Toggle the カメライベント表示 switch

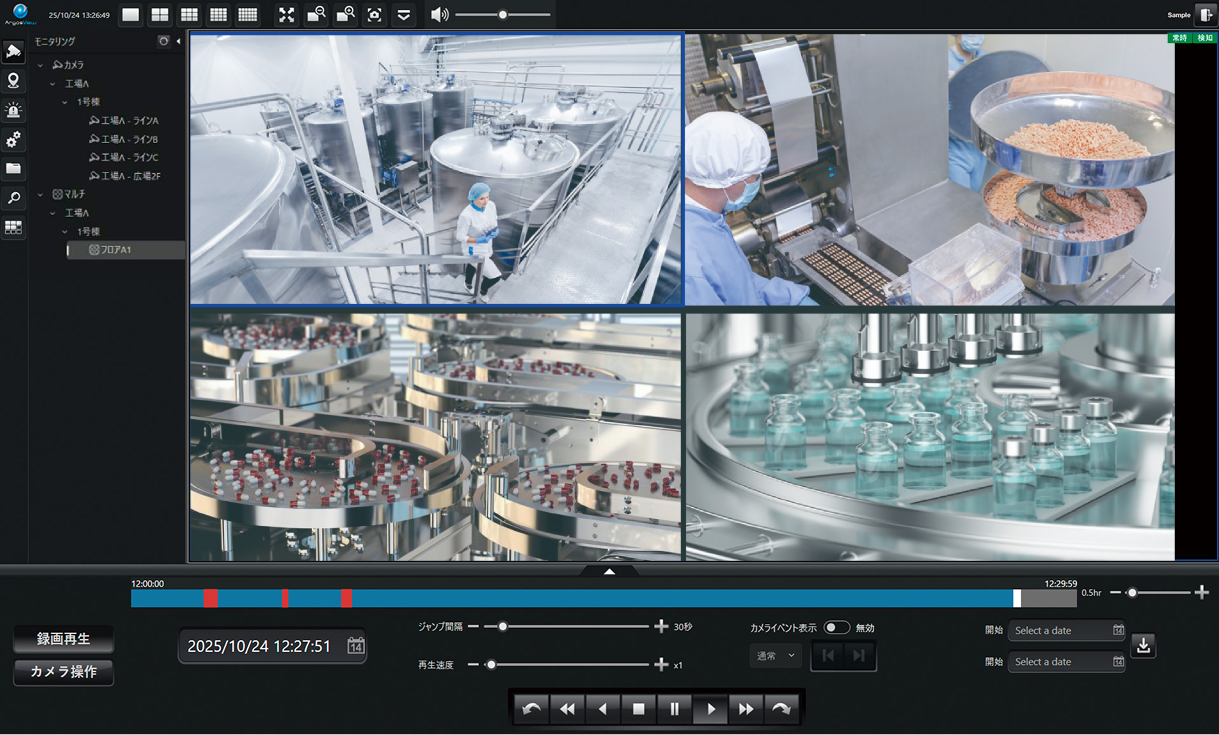pyautogui.click(x=836, y=628)
